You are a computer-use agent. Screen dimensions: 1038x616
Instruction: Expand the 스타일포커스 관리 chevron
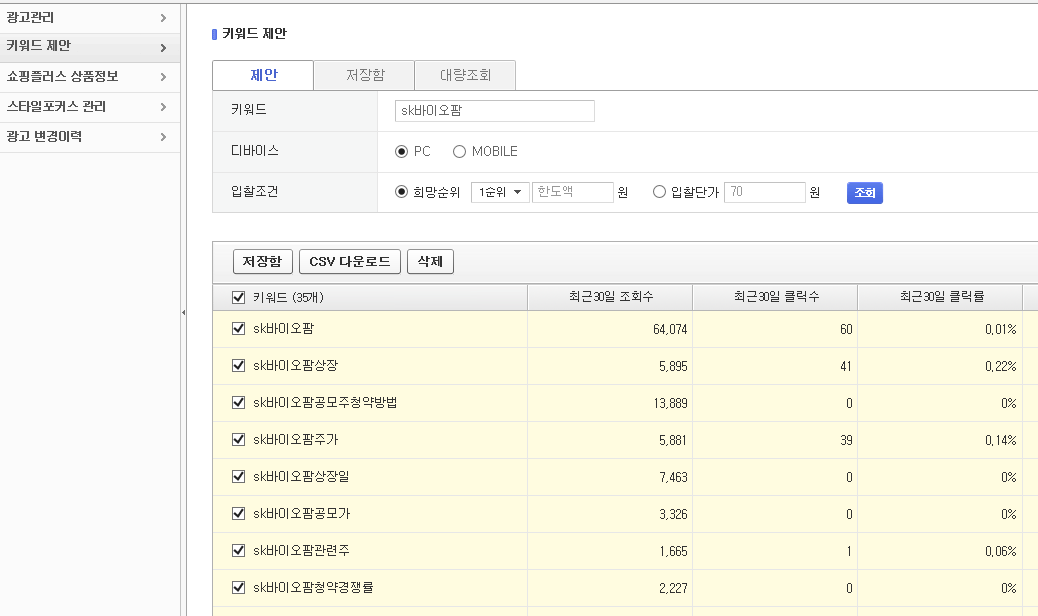pos(163,107)
